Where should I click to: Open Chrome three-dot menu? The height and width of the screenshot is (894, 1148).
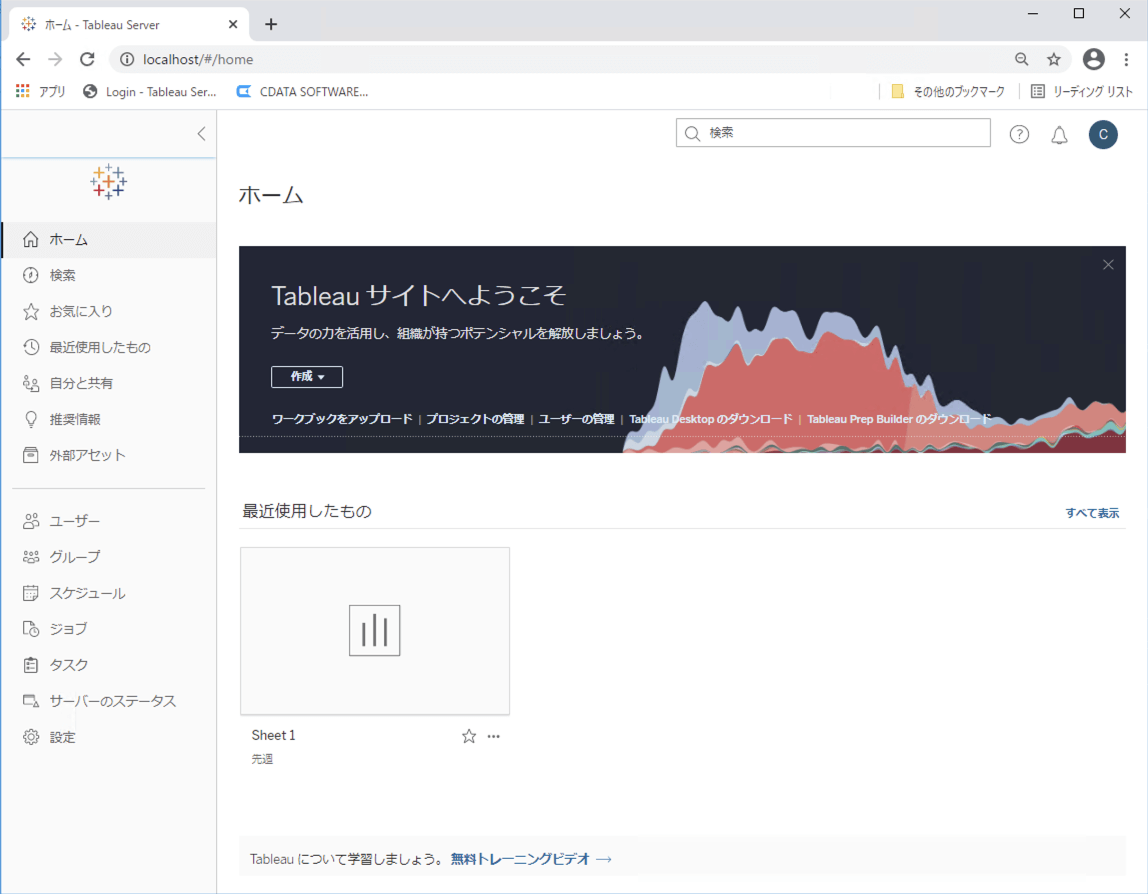click(1126, 59)
